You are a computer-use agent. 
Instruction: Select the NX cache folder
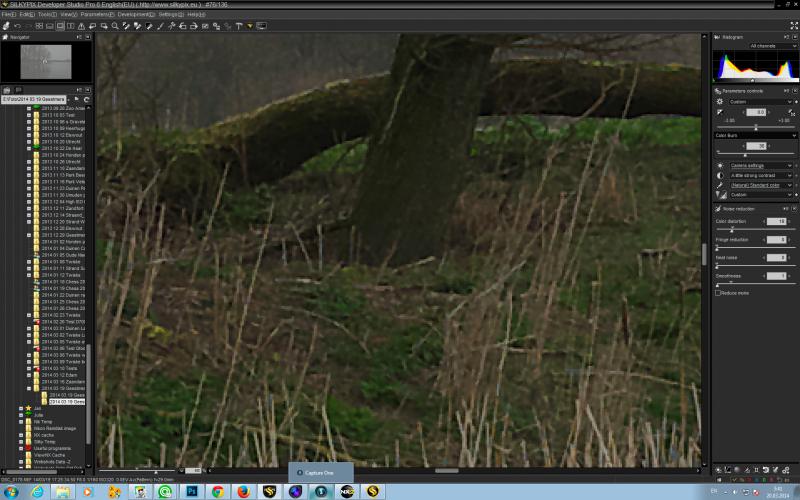(x=43, y=435)
